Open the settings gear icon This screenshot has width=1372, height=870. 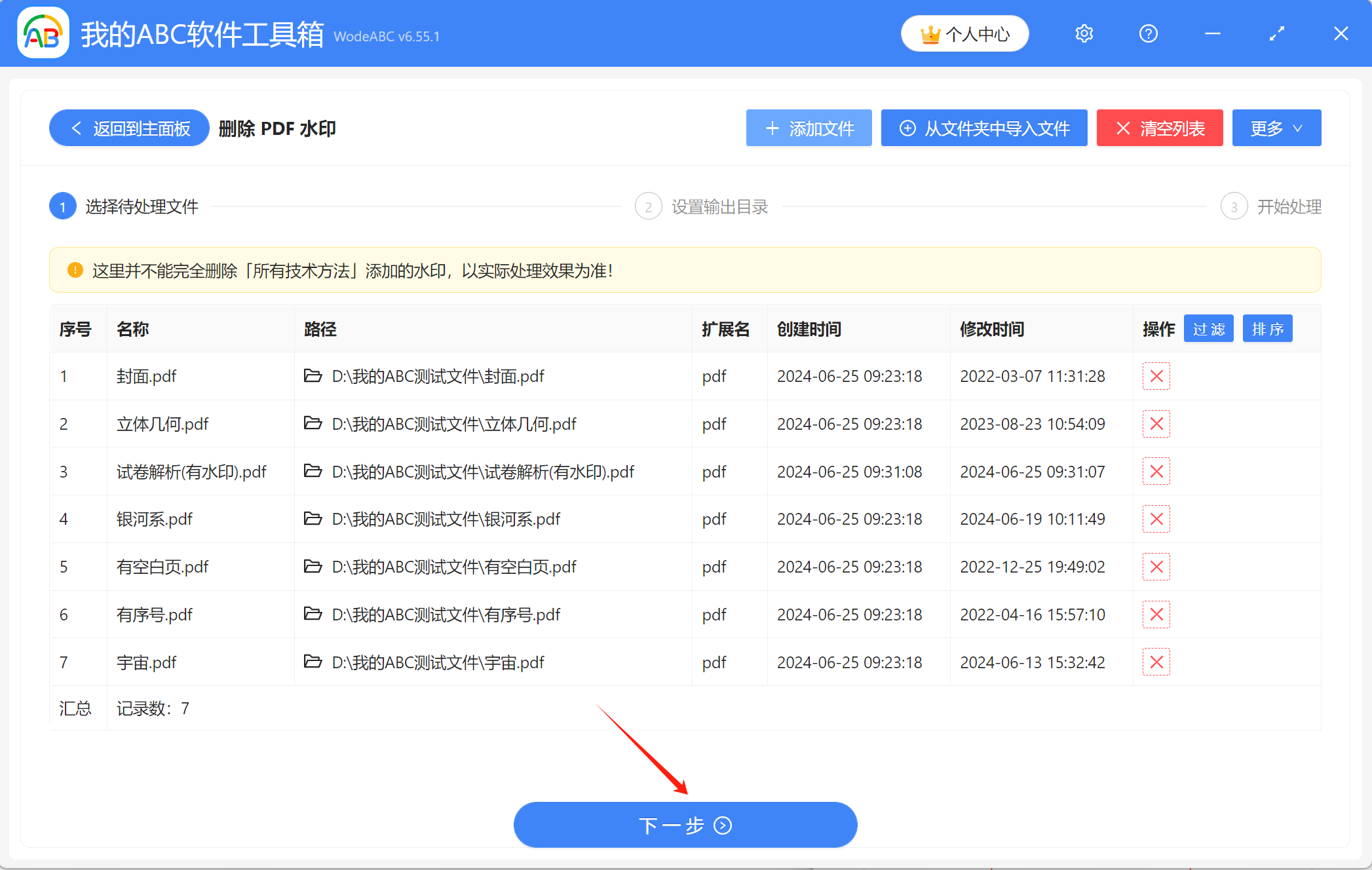pyautogui.click(x=1084, y=33)
